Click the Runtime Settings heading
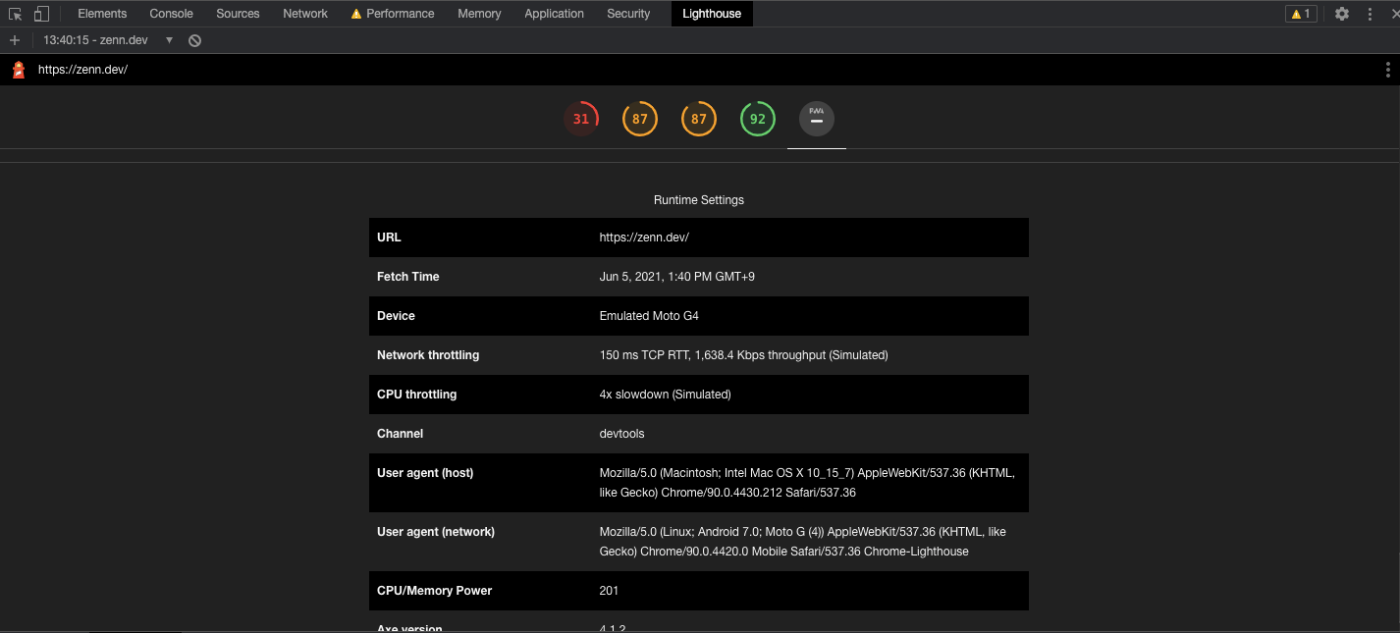 [x=699, y=200]
